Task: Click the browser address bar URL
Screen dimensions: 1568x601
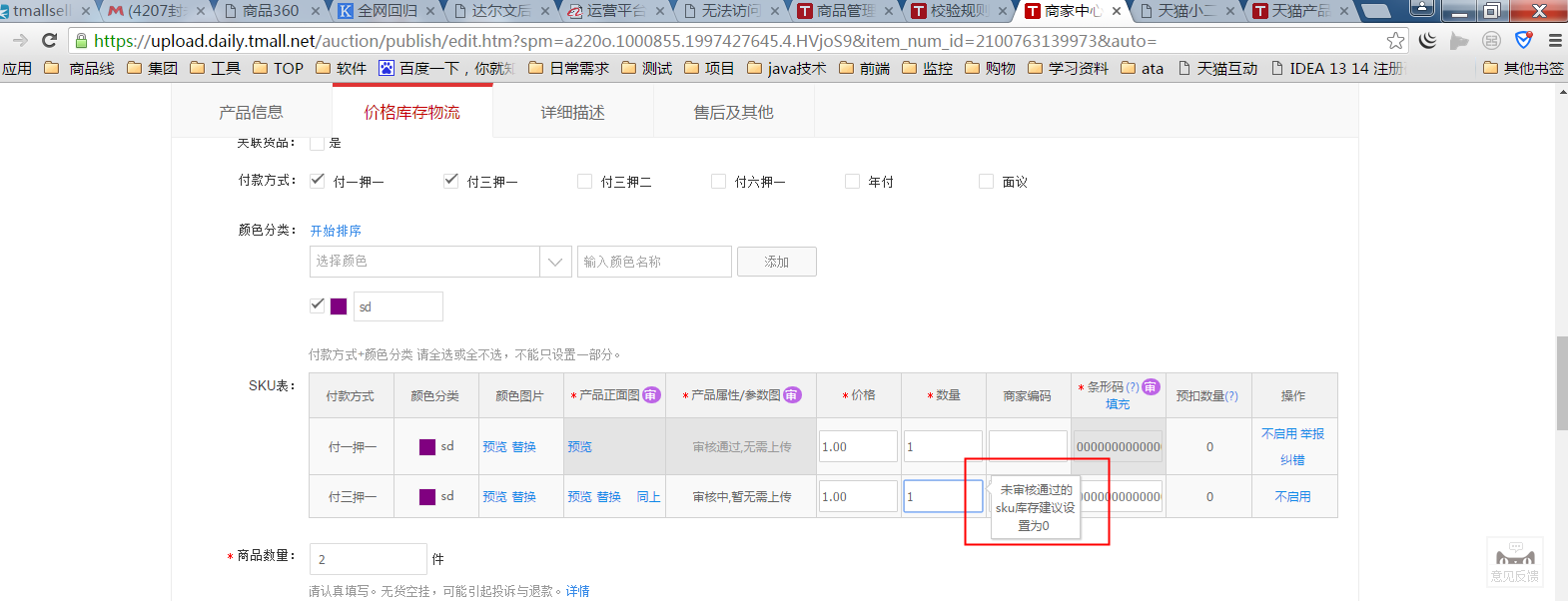Action: click(625, 41)
